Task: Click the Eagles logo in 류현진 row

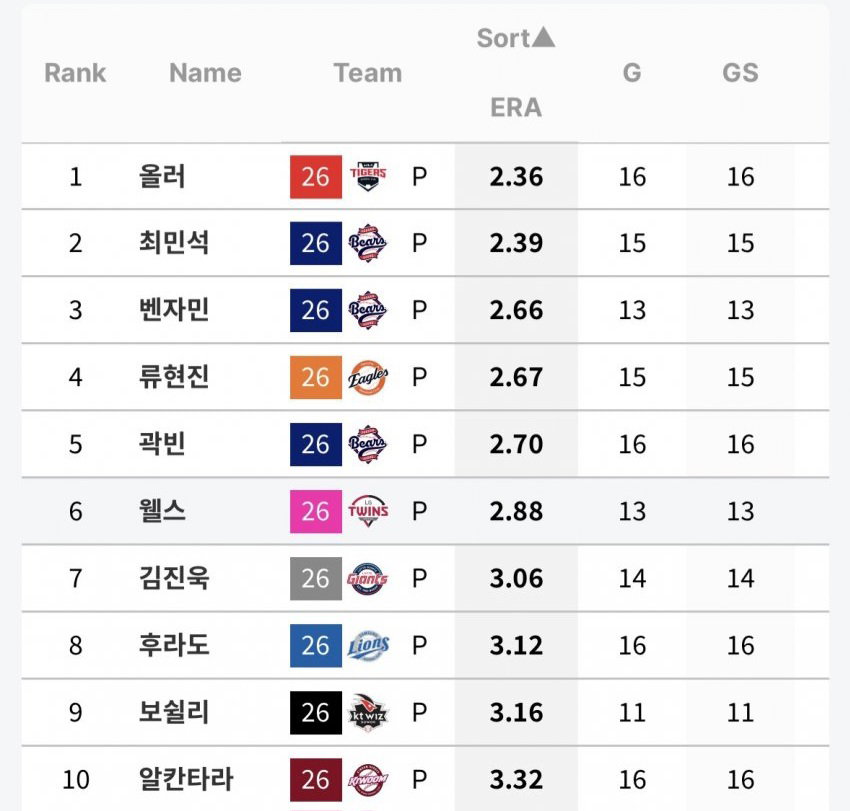Action: [x=368, y=377]
